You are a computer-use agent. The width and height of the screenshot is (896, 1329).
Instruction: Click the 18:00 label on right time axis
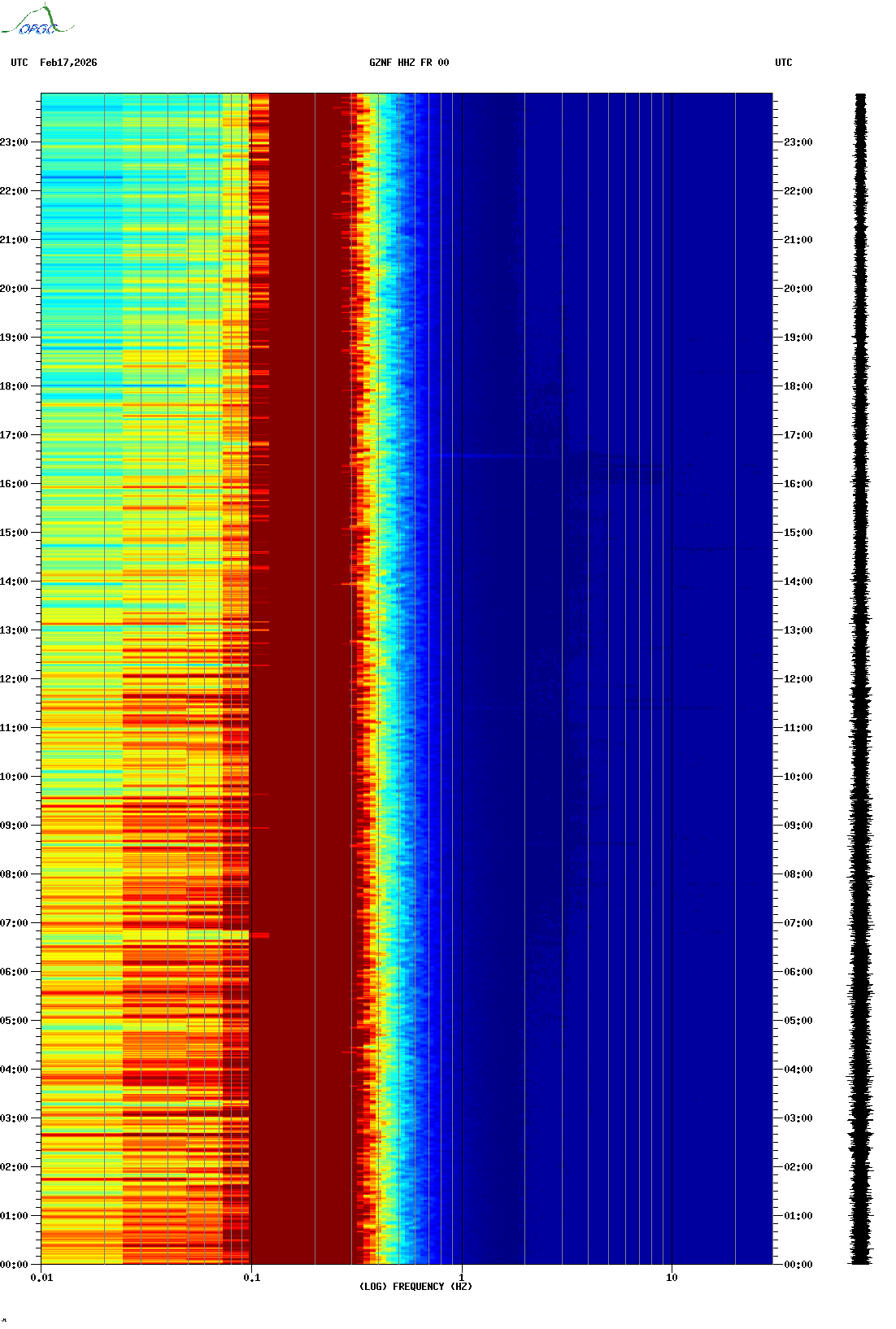click(x=798, y=386)
